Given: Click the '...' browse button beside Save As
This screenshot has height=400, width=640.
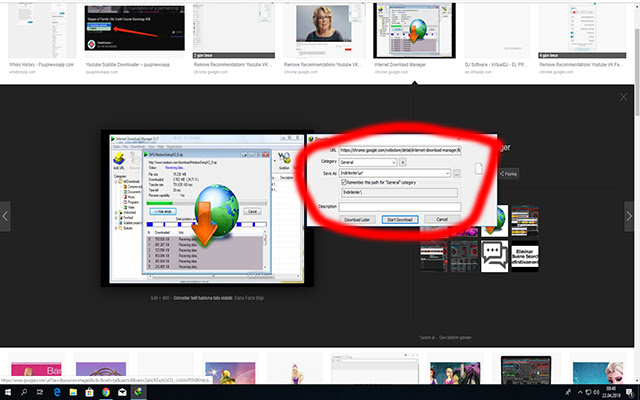Looking at the screenshot, I should tap(456, 173).
